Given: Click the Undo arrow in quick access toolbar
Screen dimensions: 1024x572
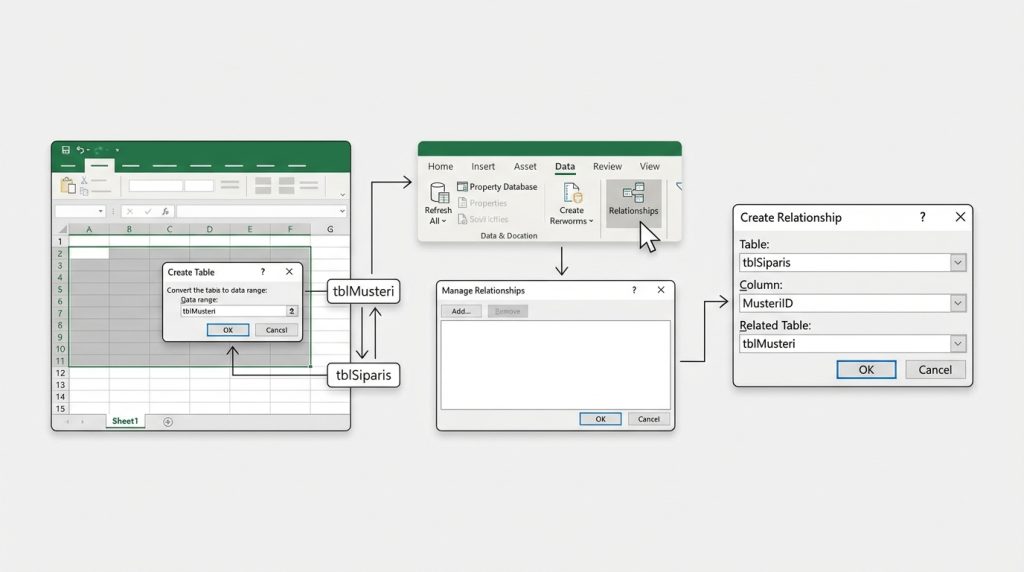Looking at the screenshot, I should [x=80, y=150].
